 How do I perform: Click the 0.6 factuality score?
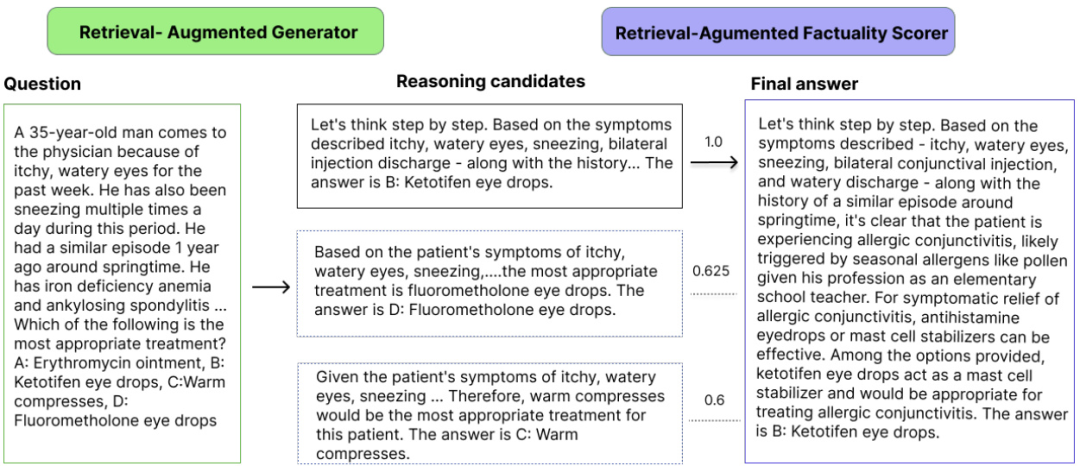tap(714, 400)
